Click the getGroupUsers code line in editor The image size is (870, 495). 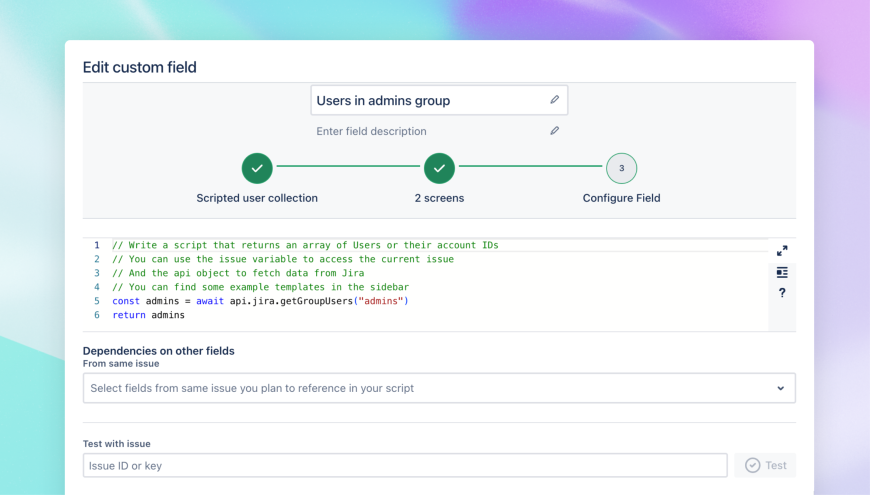pos(261,301)
